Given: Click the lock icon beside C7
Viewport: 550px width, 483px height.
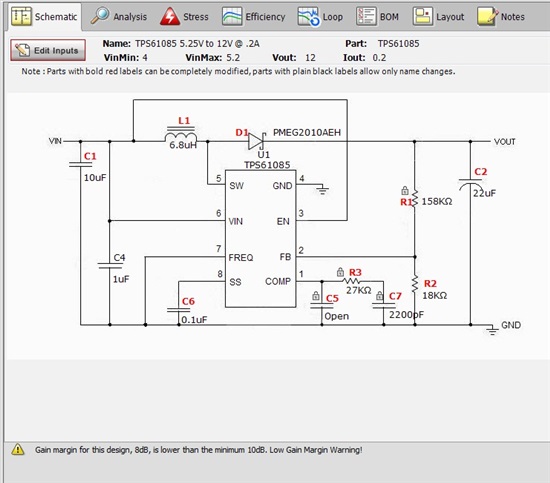Looking at the screenshot, I should point(380,296).
